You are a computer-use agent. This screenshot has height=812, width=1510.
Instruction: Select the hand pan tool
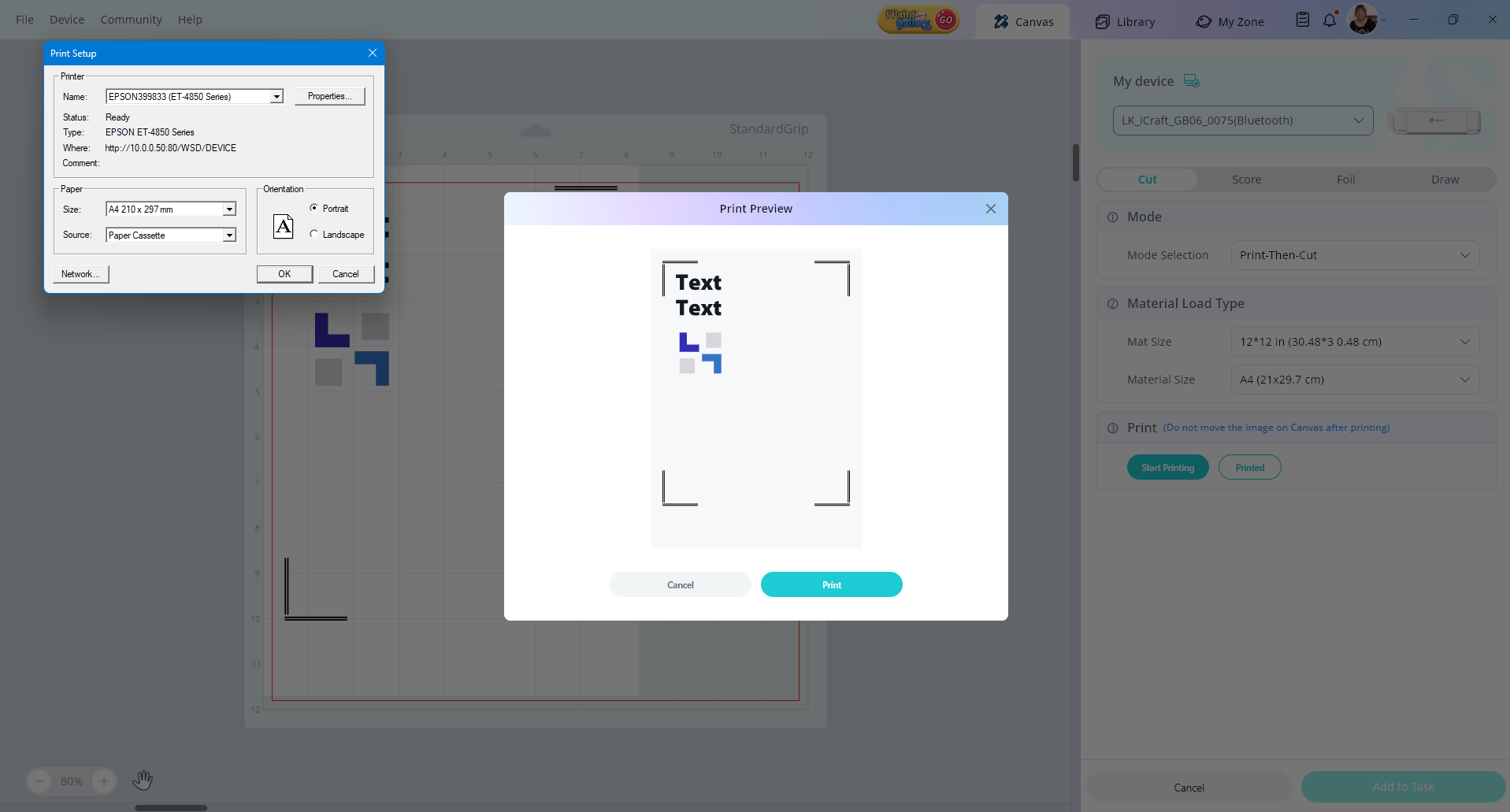[143, 780]
